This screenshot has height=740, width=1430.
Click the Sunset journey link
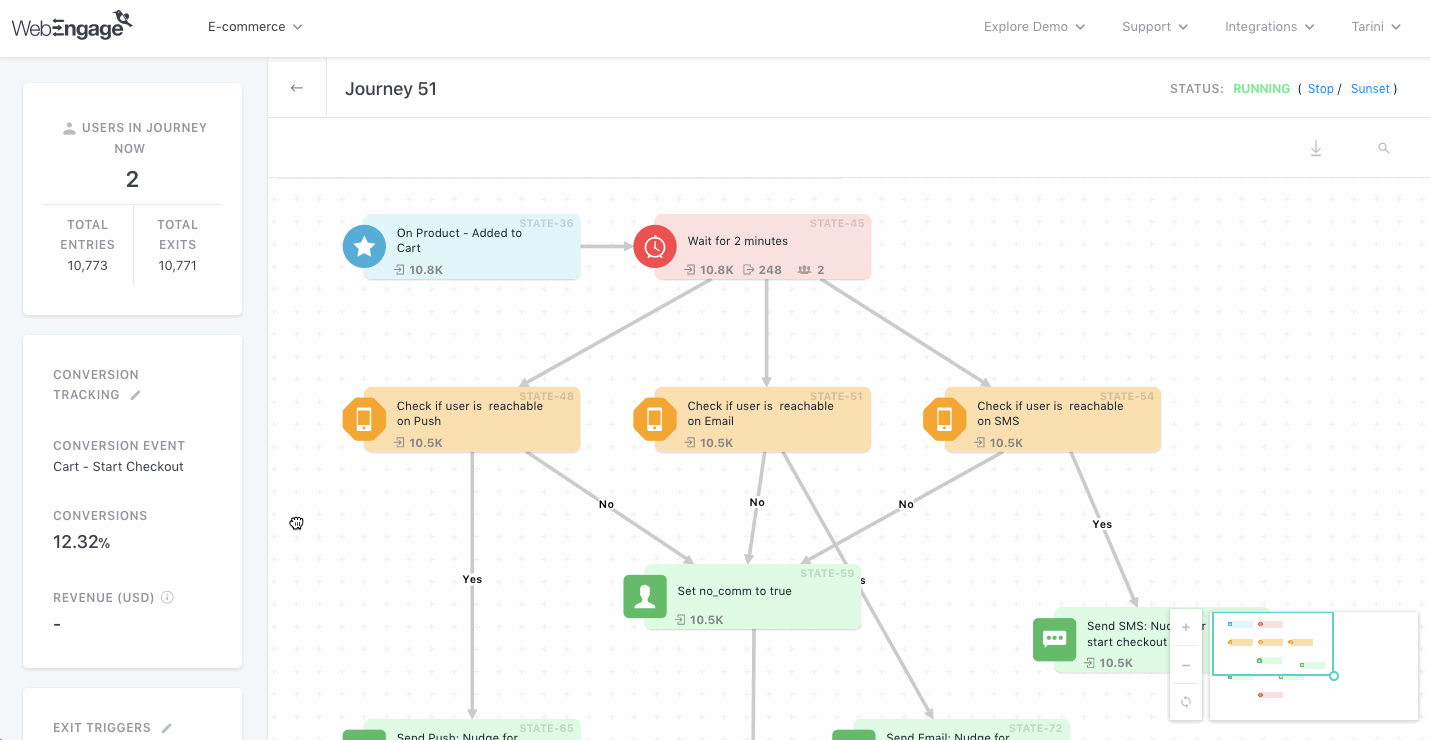(1370, 89)
